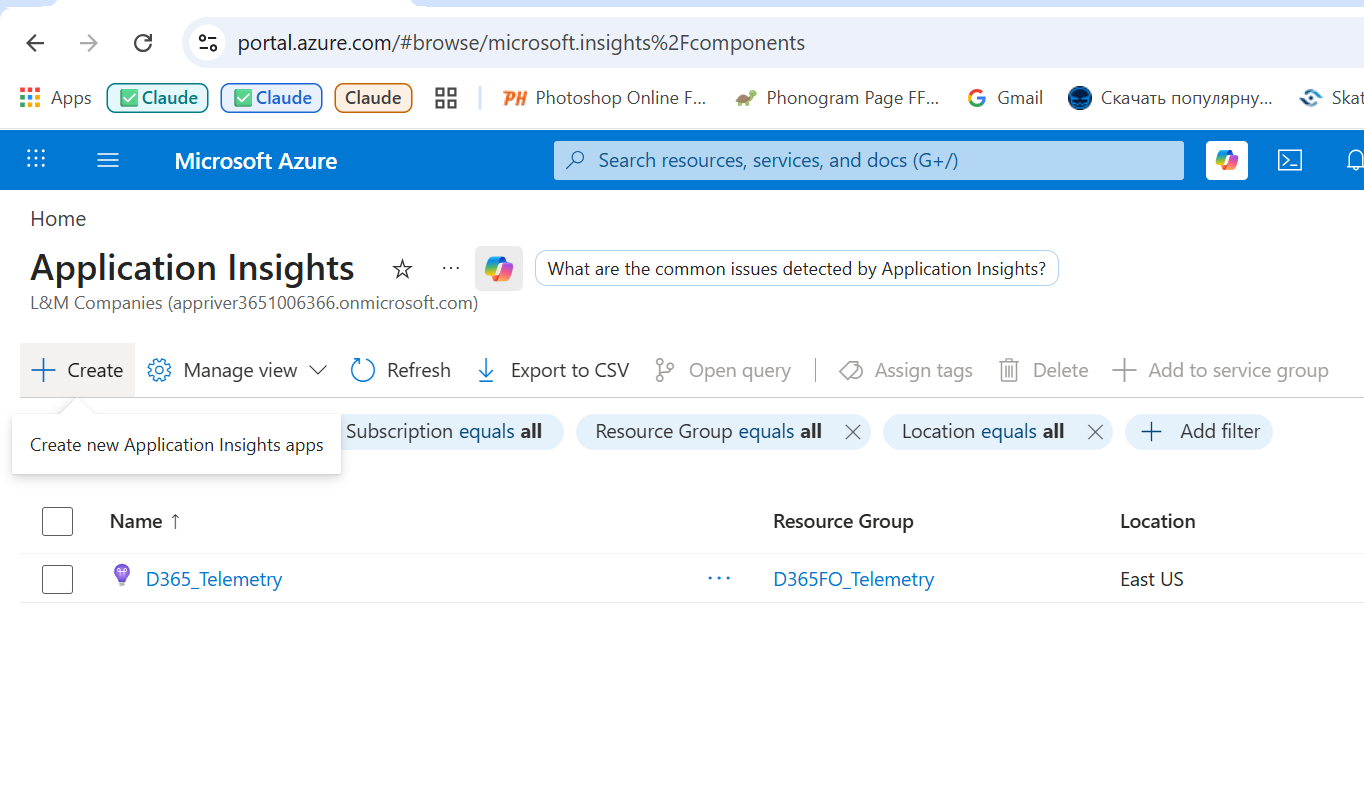Open the Azure portal hamburger menu
Screen dimensions: 1364x809
(x=108, y=160)
